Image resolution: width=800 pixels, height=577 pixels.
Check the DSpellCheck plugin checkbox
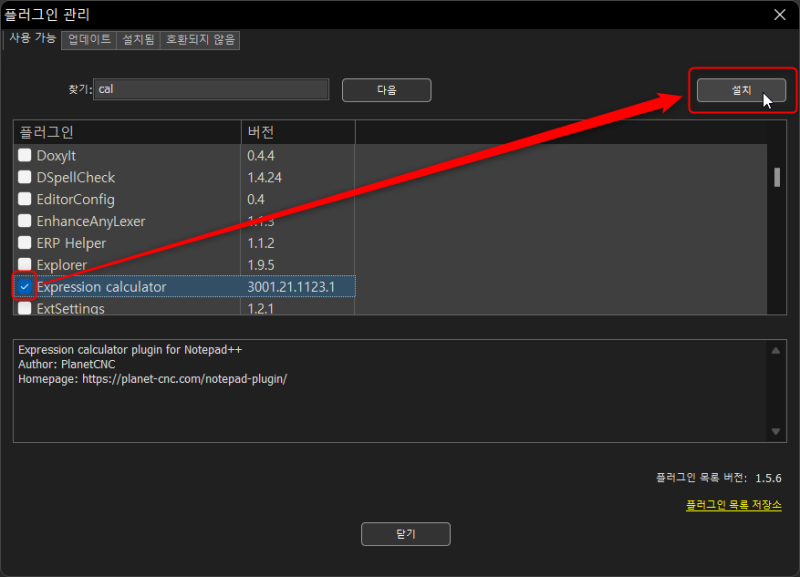[x=24, y=178]
